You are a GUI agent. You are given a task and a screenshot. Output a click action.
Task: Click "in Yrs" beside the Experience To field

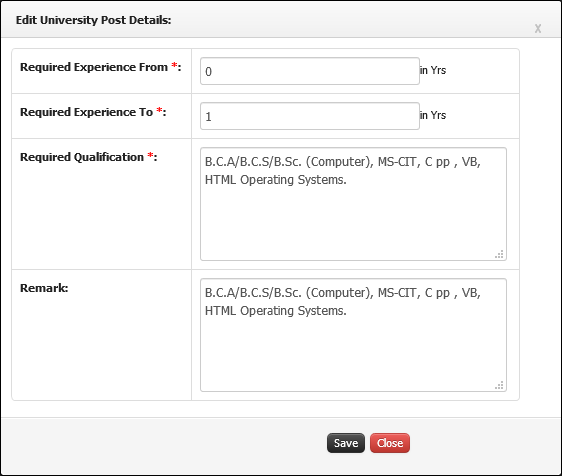(433, 115)
